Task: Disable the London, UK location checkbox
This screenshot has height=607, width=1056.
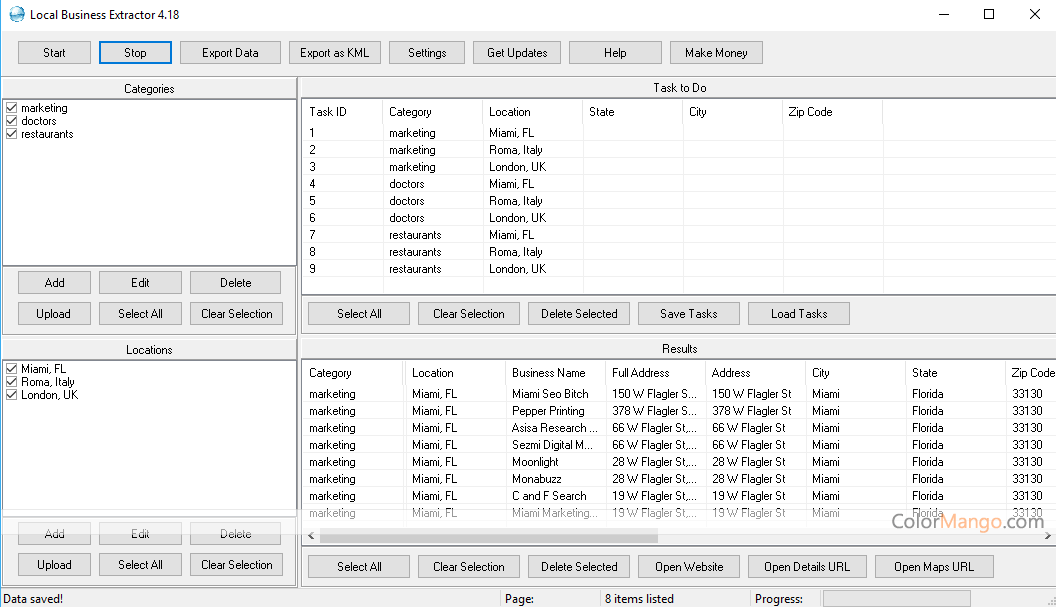Action: (x=12, y=395)
